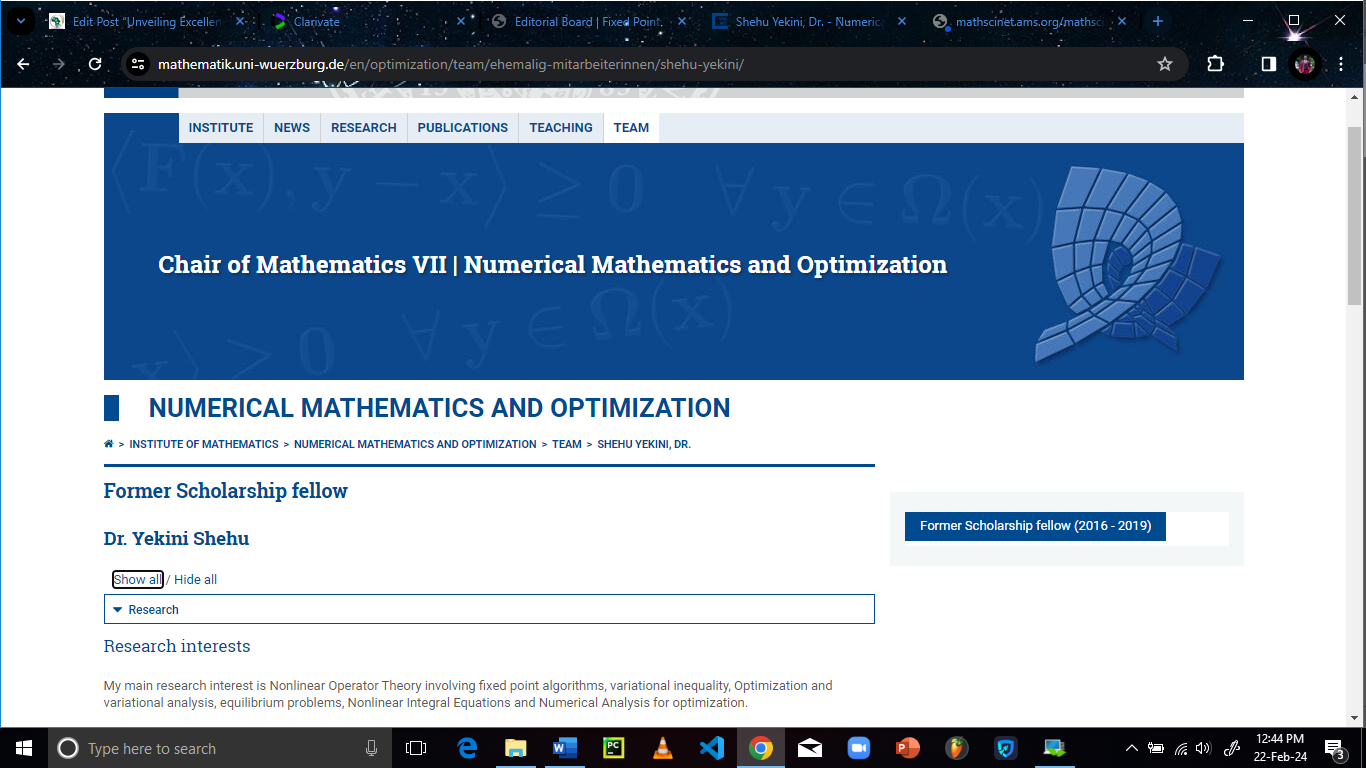Open VLC media player from taskbar
This screenshot has width=1366, height=768.
click(662, 748)
